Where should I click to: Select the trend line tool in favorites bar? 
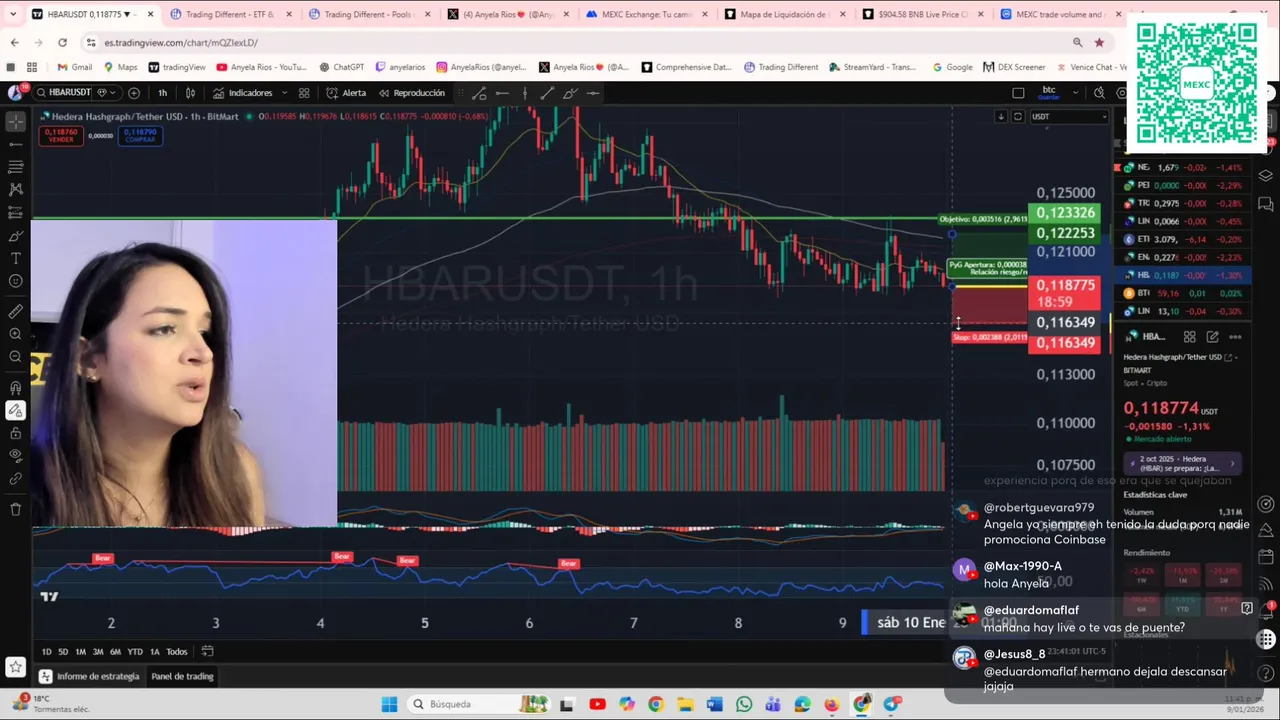click(547, 93)
